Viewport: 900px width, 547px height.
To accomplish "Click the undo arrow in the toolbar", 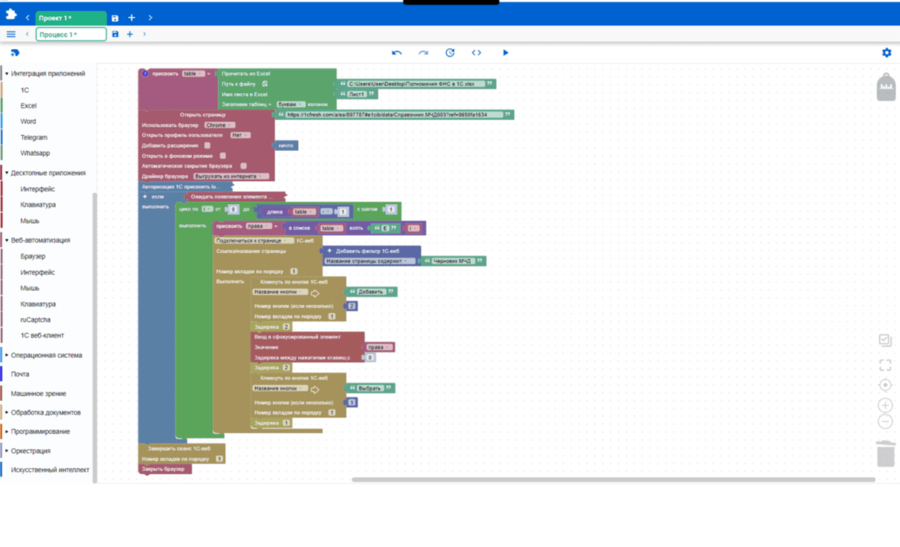I will point(397,53).
